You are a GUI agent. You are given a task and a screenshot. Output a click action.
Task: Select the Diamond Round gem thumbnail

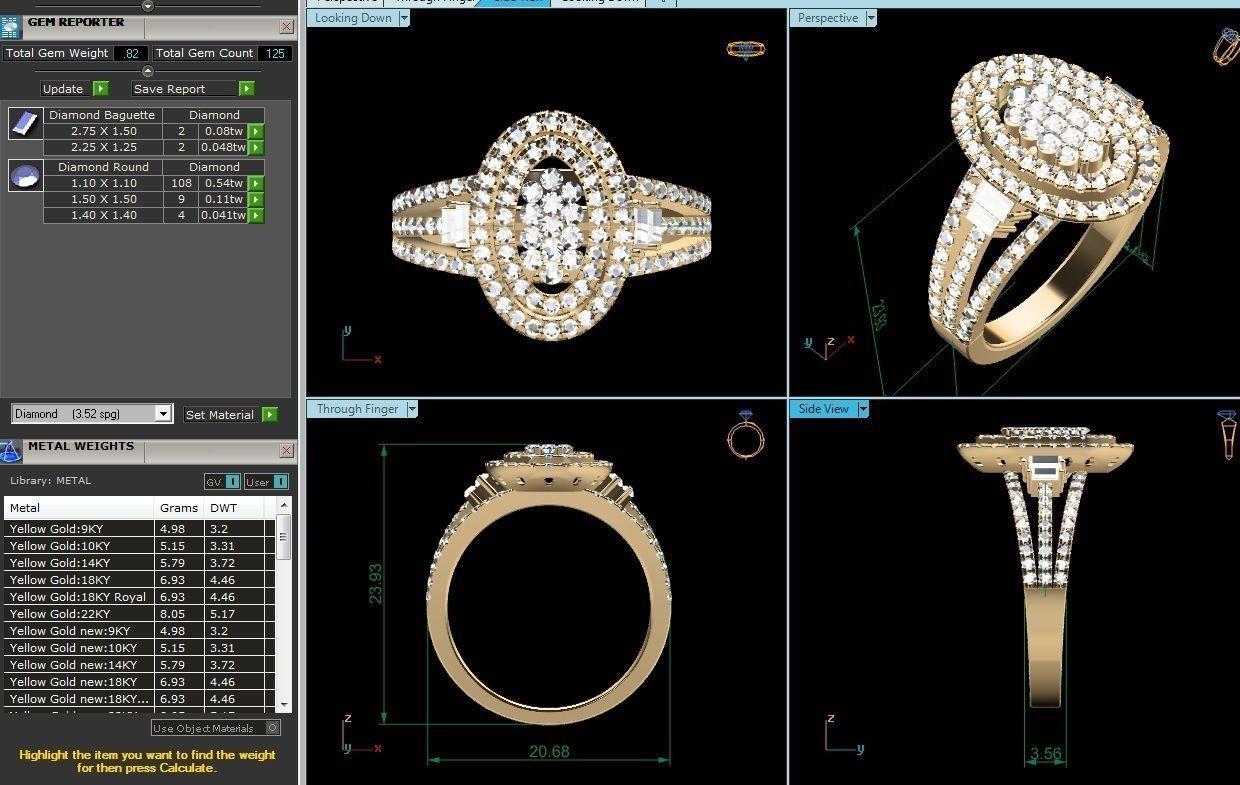[24, 176]
